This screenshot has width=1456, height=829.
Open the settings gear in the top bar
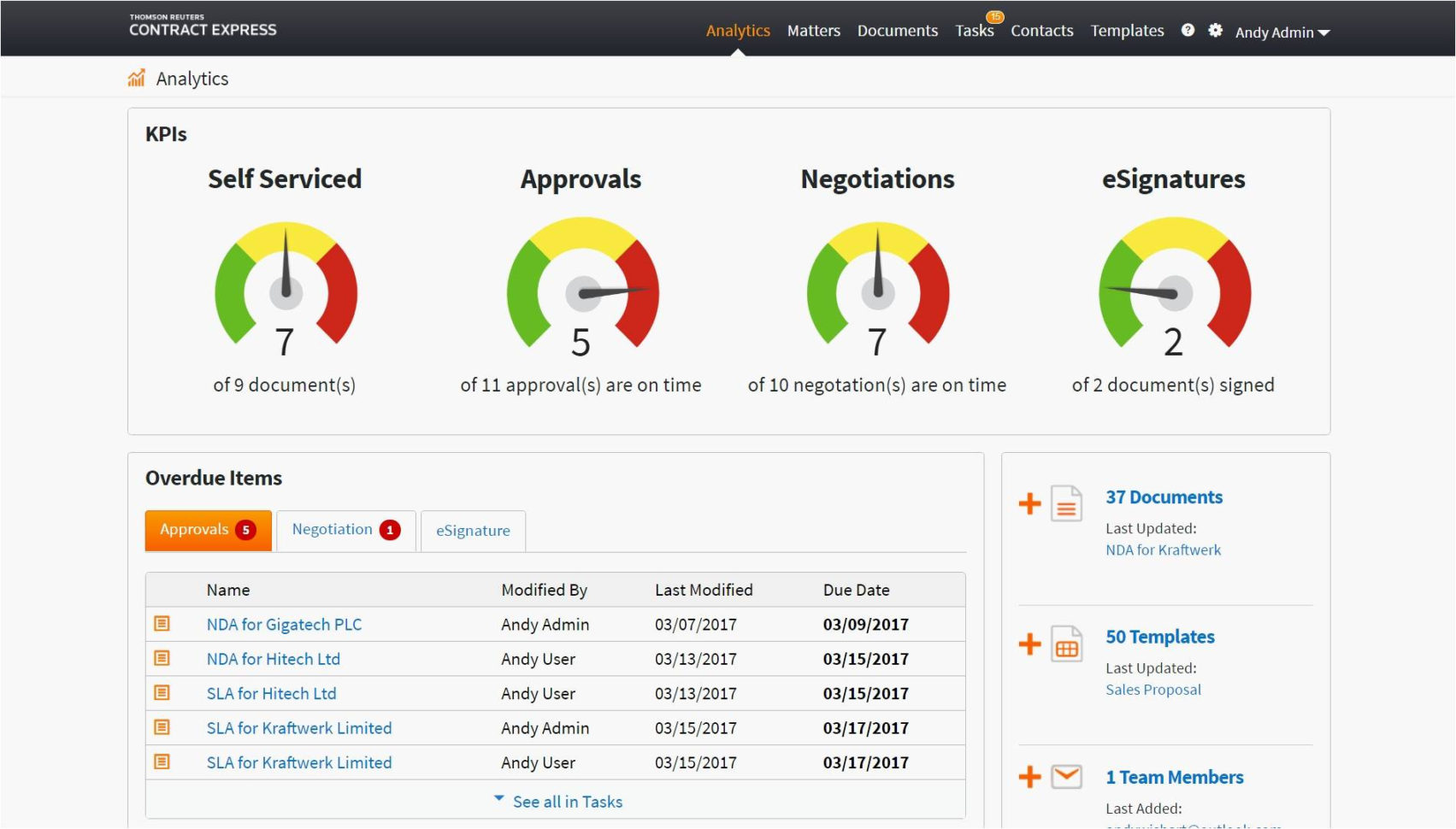[x=1216, y=30]
